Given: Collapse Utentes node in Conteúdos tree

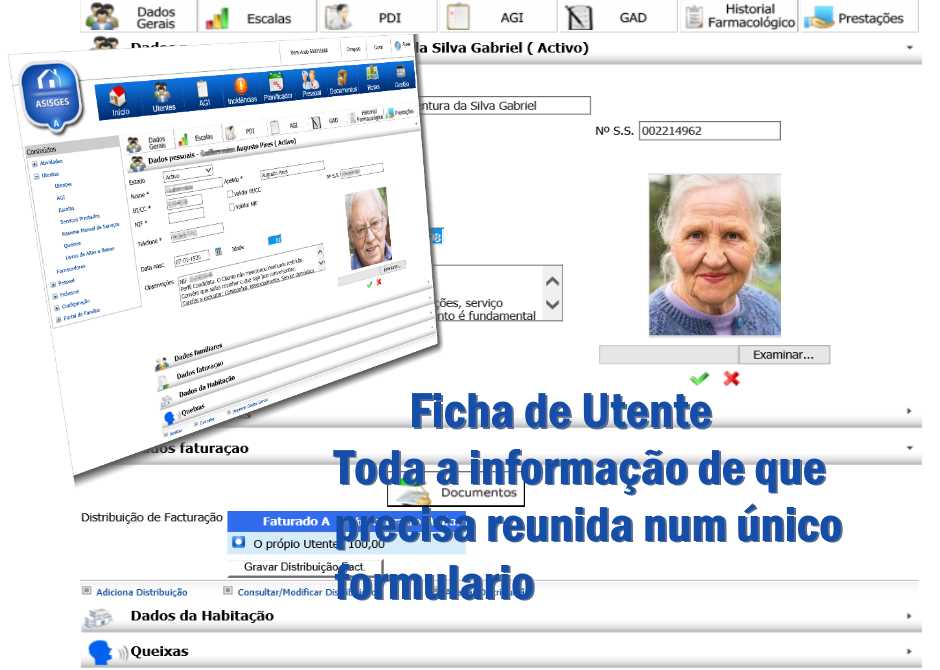Looking at the screenshot, I should [37, 176].
